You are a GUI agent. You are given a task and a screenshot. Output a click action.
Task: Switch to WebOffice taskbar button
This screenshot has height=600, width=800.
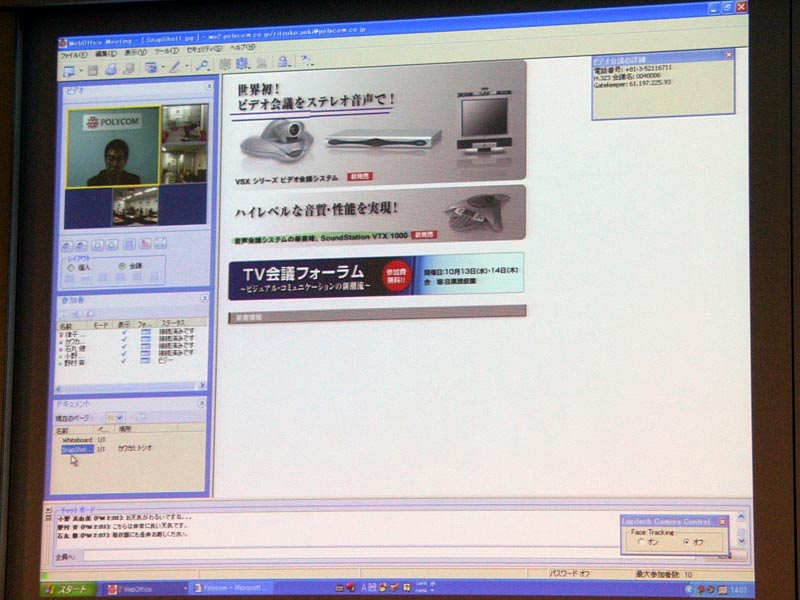(x=143, y=589)
